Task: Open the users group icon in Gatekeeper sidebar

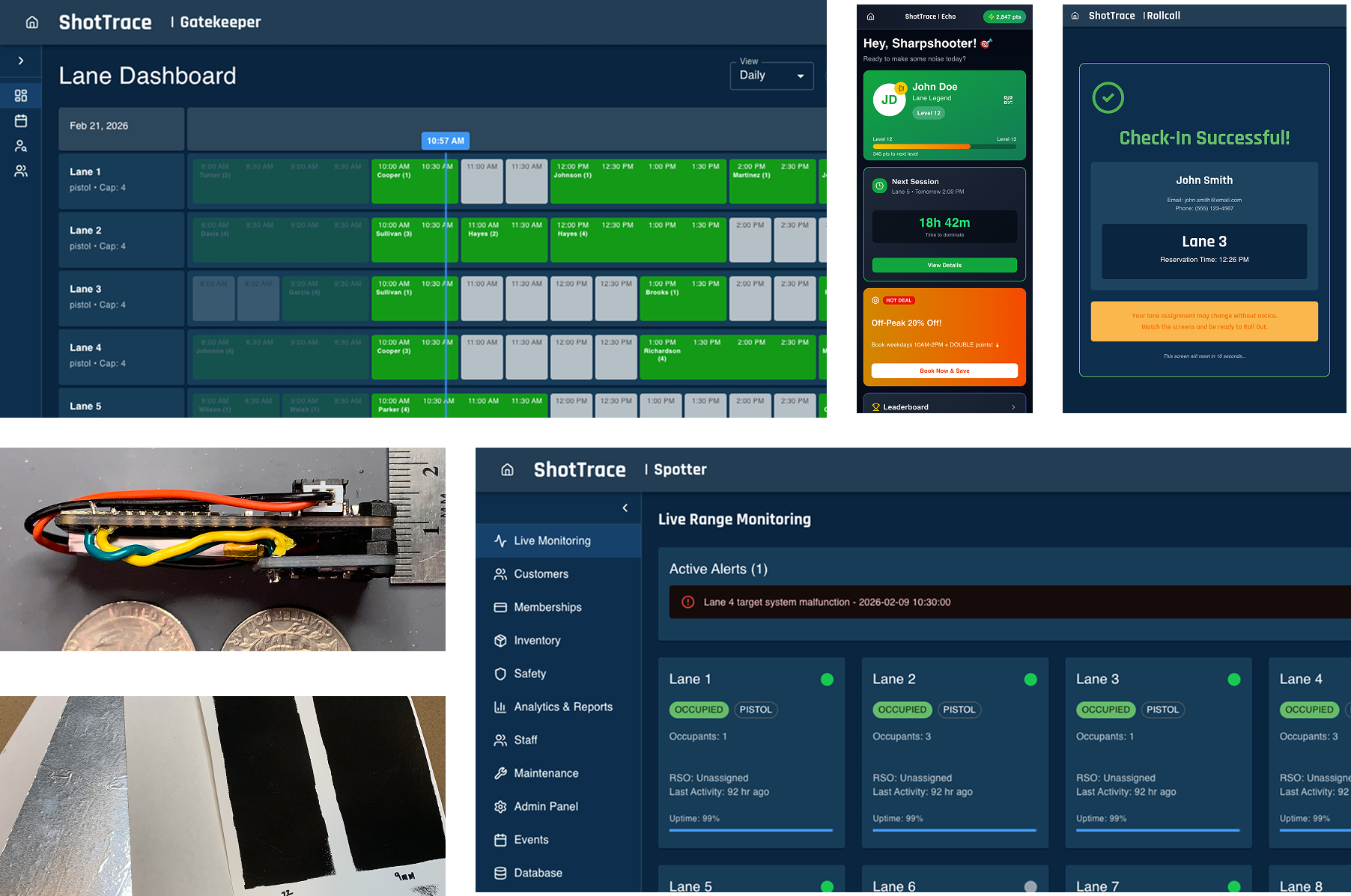Action: pos(21,171)
